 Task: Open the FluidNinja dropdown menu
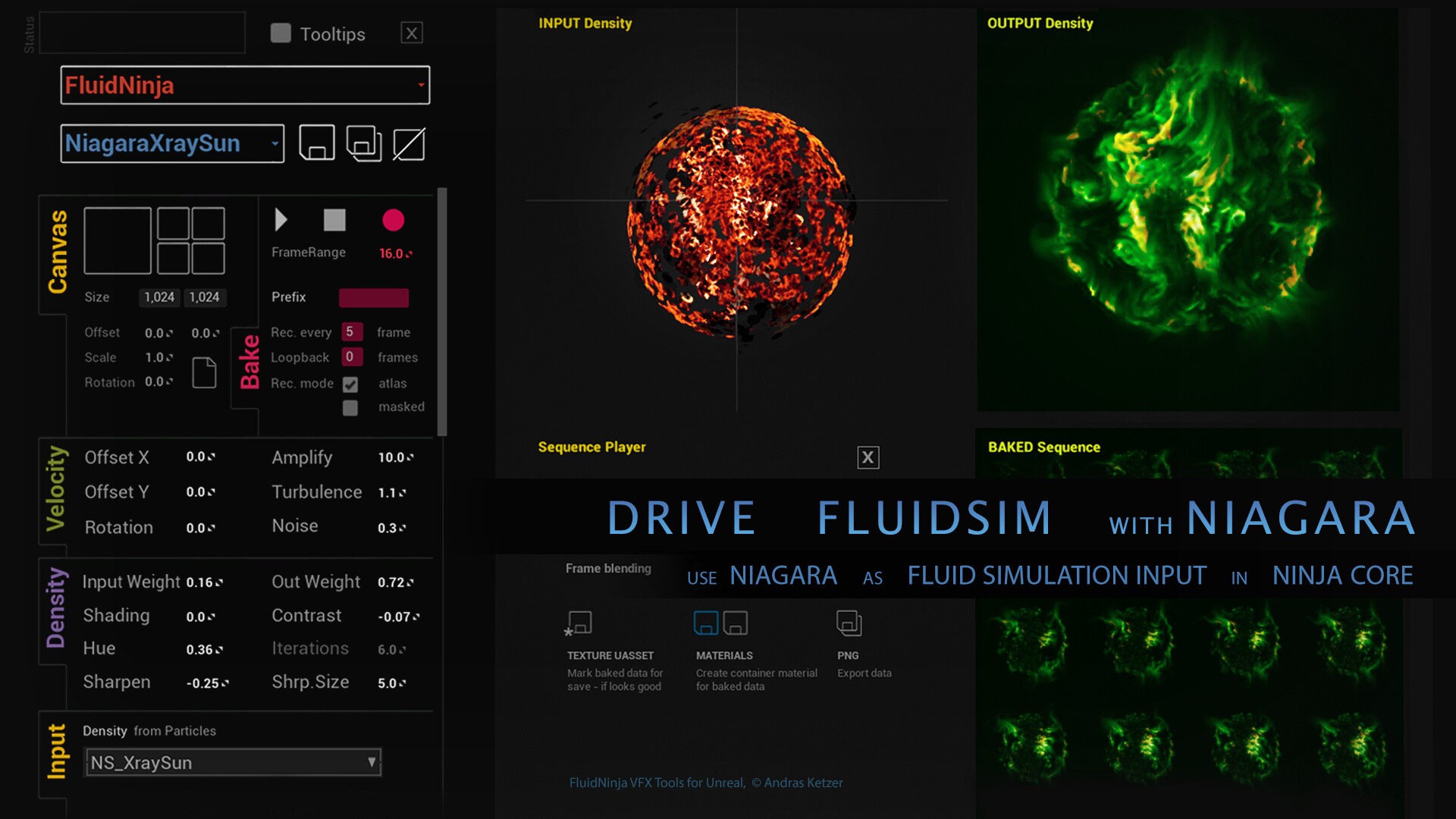[244, 85]
